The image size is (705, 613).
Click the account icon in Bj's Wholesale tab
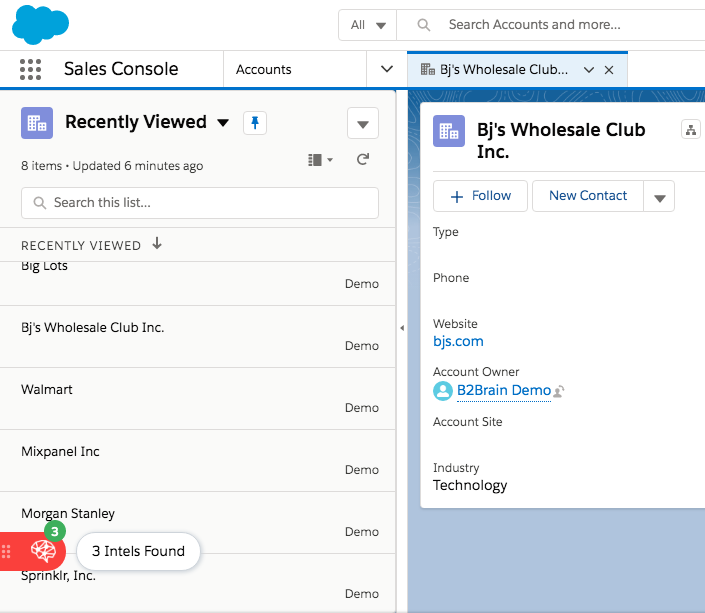(428, 69)
